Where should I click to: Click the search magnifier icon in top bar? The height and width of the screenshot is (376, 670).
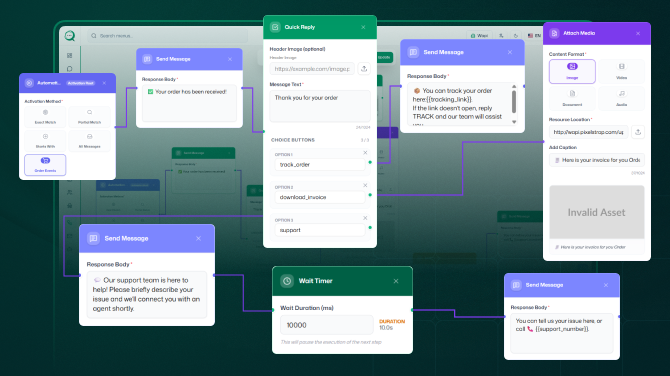coord(94,36)
